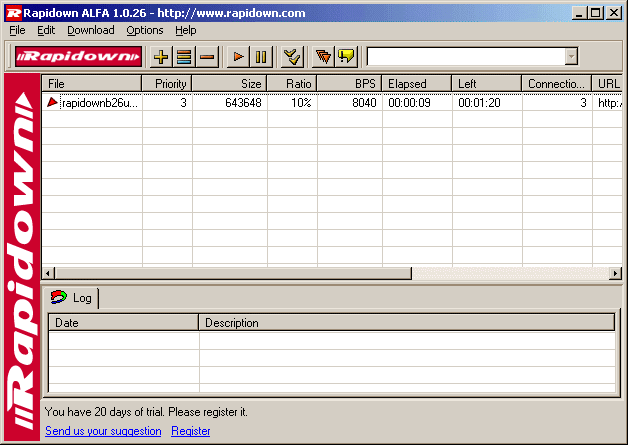Sort by the Size column header
This screenshot has height=445, width=628.
[x=229, y=84]
